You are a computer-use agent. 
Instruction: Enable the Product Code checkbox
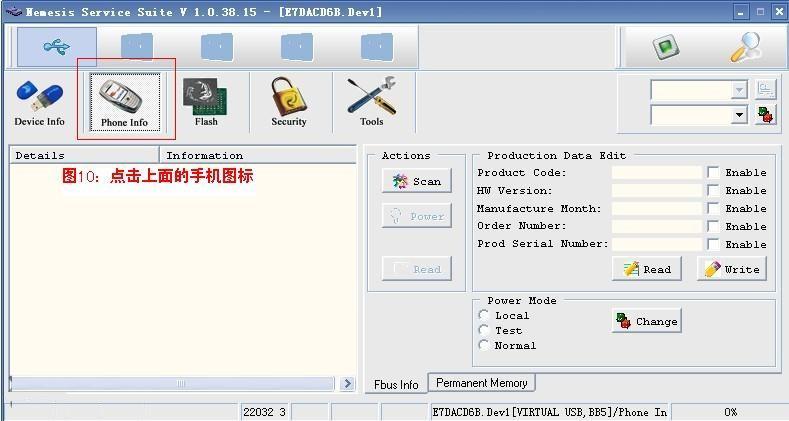click(713, 173)
